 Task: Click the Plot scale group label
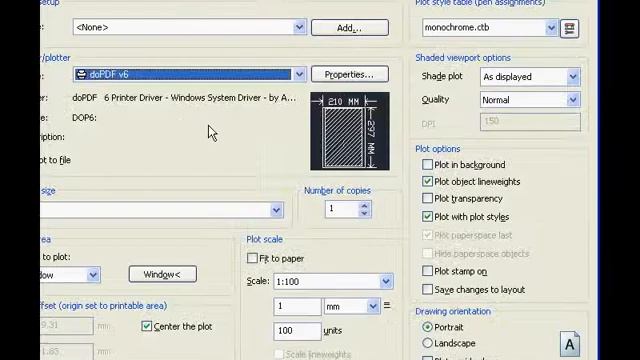tap(264, 239)
